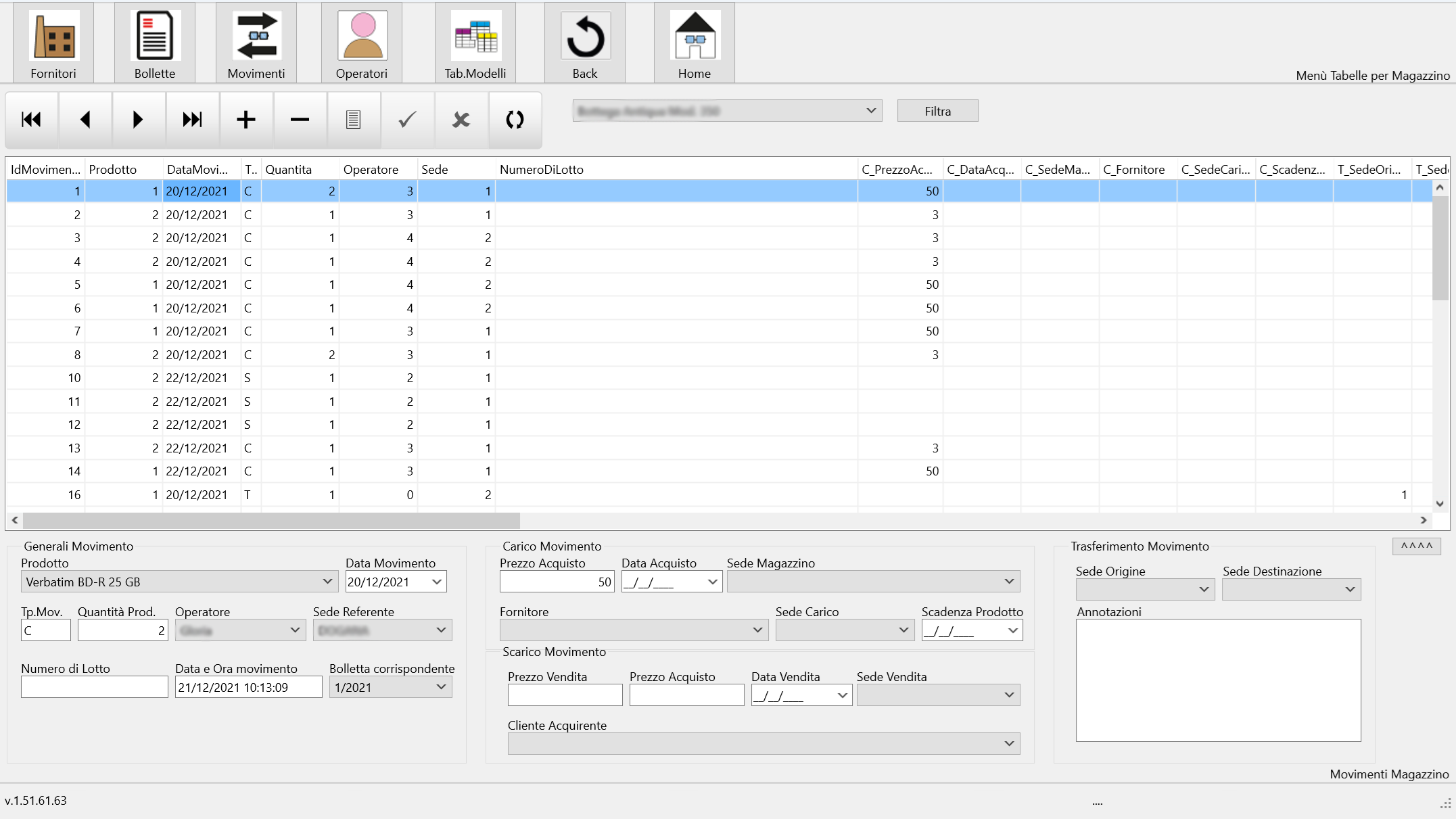Go to previous record

pyautogui.click(x=85, y=120)
